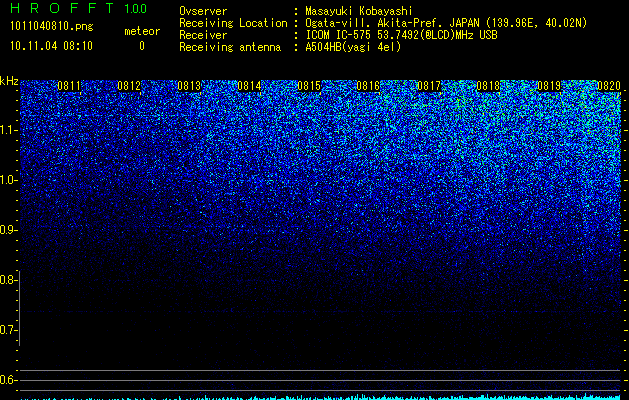
Task: Click the HROFFT title text
Action: 63,8
